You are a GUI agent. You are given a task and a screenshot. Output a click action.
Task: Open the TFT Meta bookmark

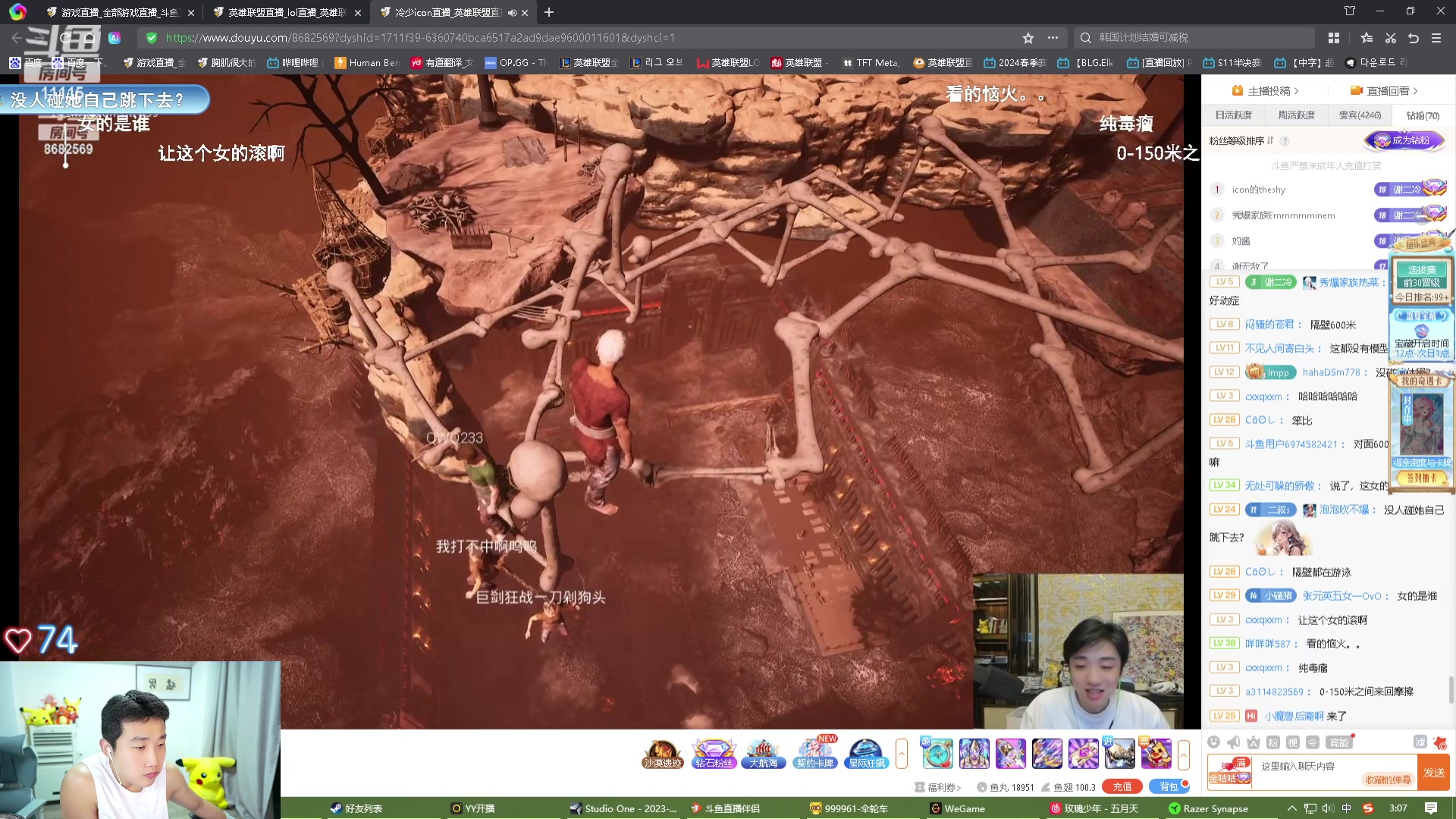[x=871, y=63]
